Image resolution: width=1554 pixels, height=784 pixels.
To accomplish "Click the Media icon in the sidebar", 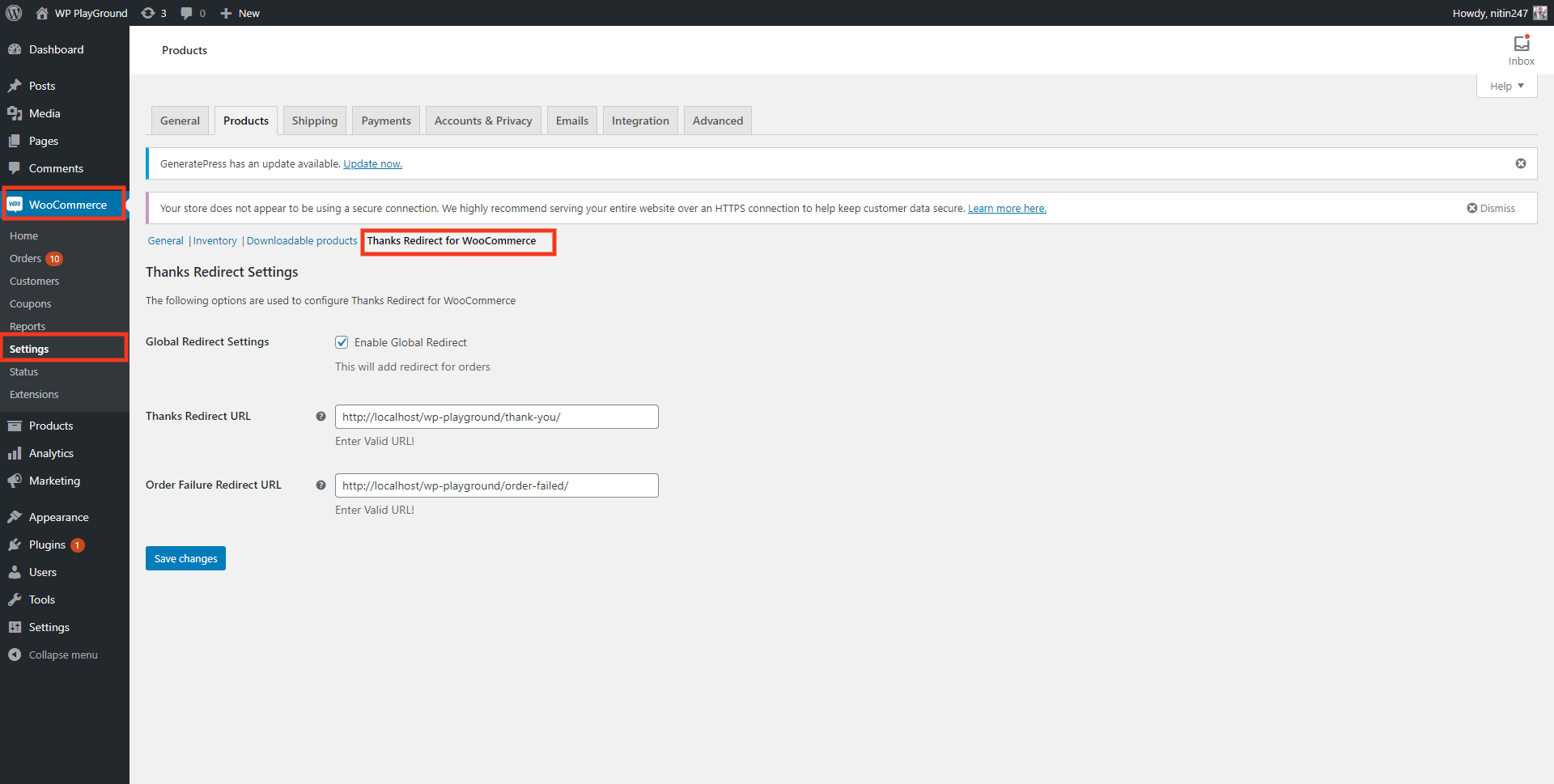I will pos(15,113).
